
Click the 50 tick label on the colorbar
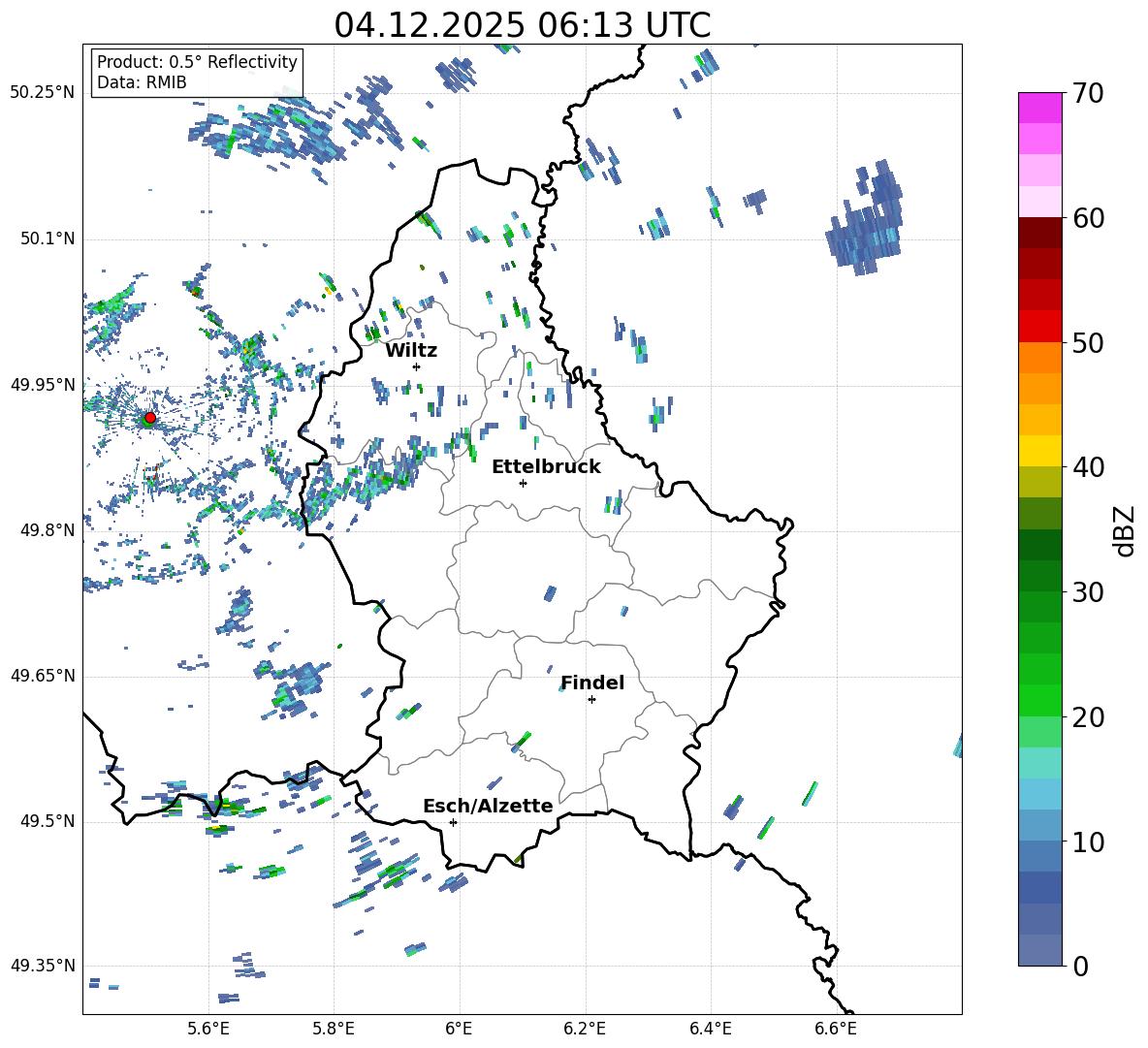(1088, 343)
